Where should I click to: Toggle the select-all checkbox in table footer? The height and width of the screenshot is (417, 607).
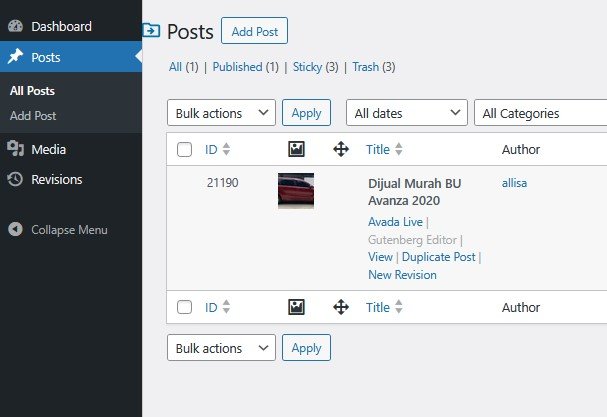coord(184,307)
